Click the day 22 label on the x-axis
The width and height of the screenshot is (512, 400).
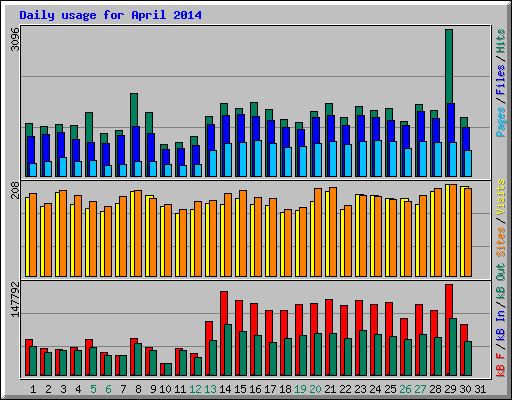tap(345, 389)
